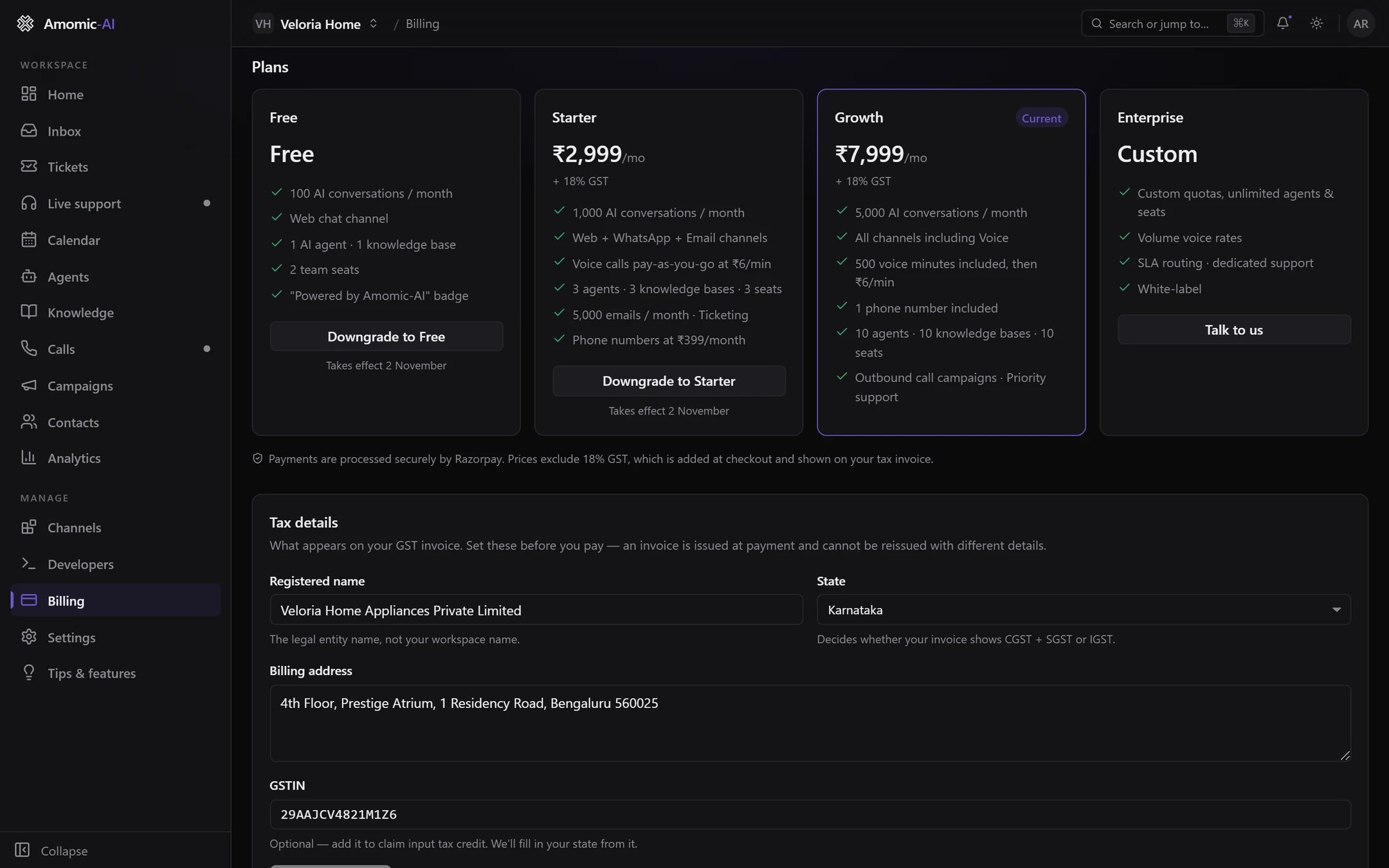Click the ₹2,999 Starter price
The image size is (1389, 868).
tap(587, 154)
